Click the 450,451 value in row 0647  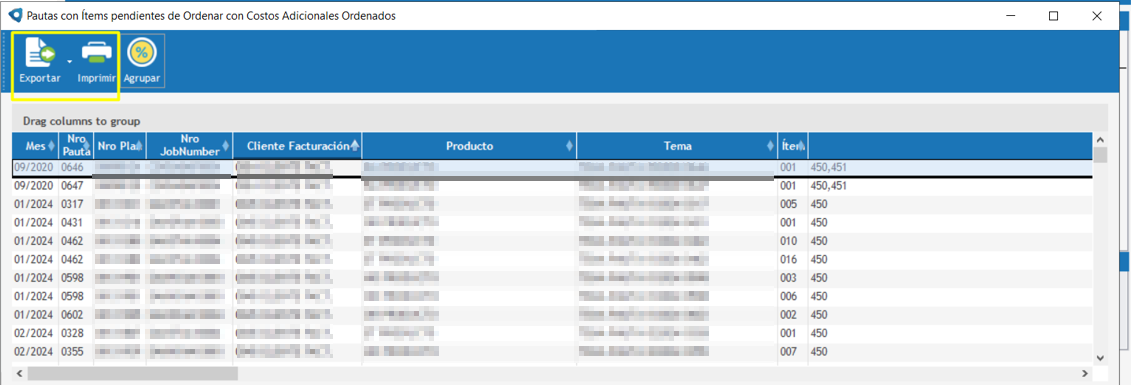coord(829,186)
